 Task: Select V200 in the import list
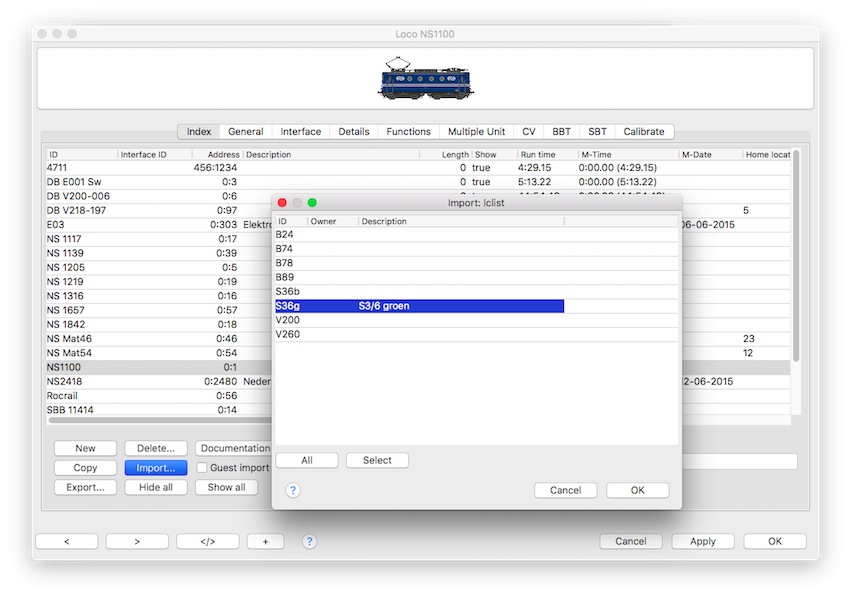[288, 320]
